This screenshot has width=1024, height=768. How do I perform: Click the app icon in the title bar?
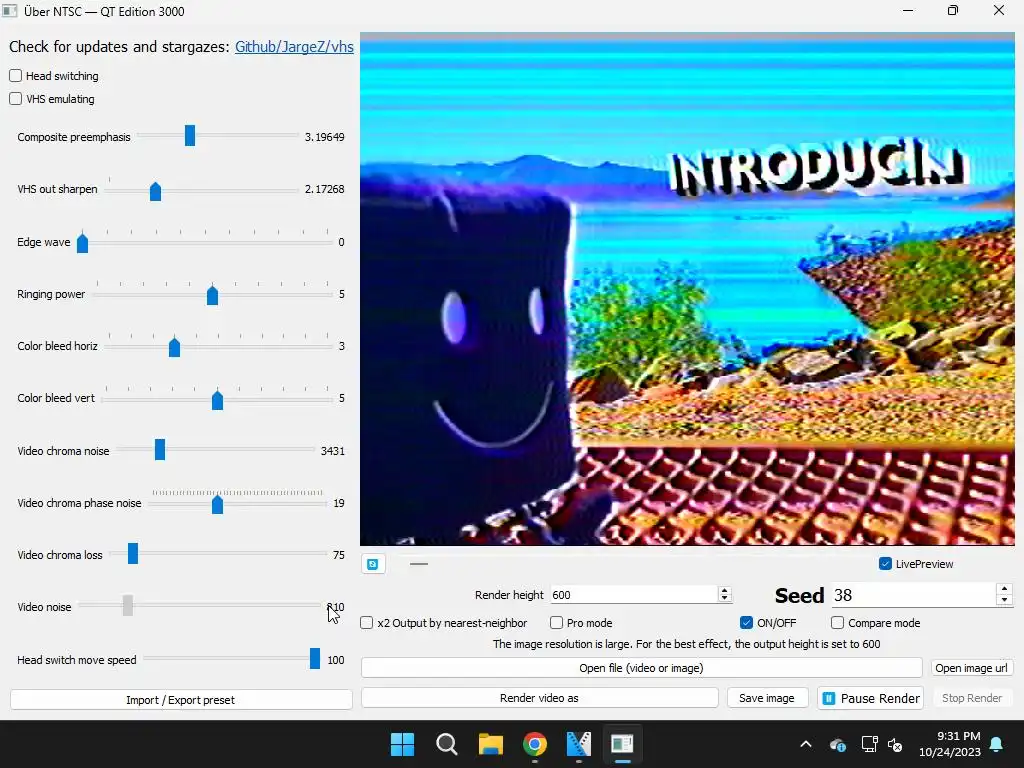pyautogui.click(x=9, y=10)
